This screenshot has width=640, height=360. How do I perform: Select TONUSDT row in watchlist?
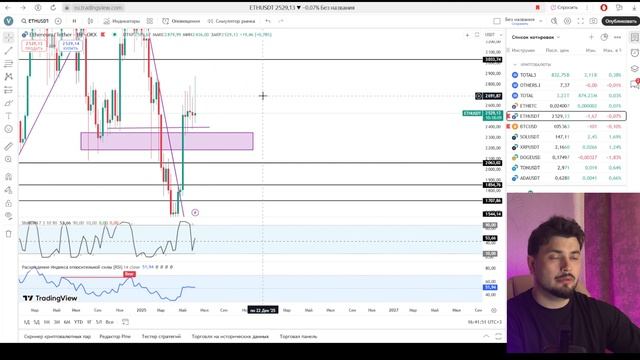click(x=566, y=168)
